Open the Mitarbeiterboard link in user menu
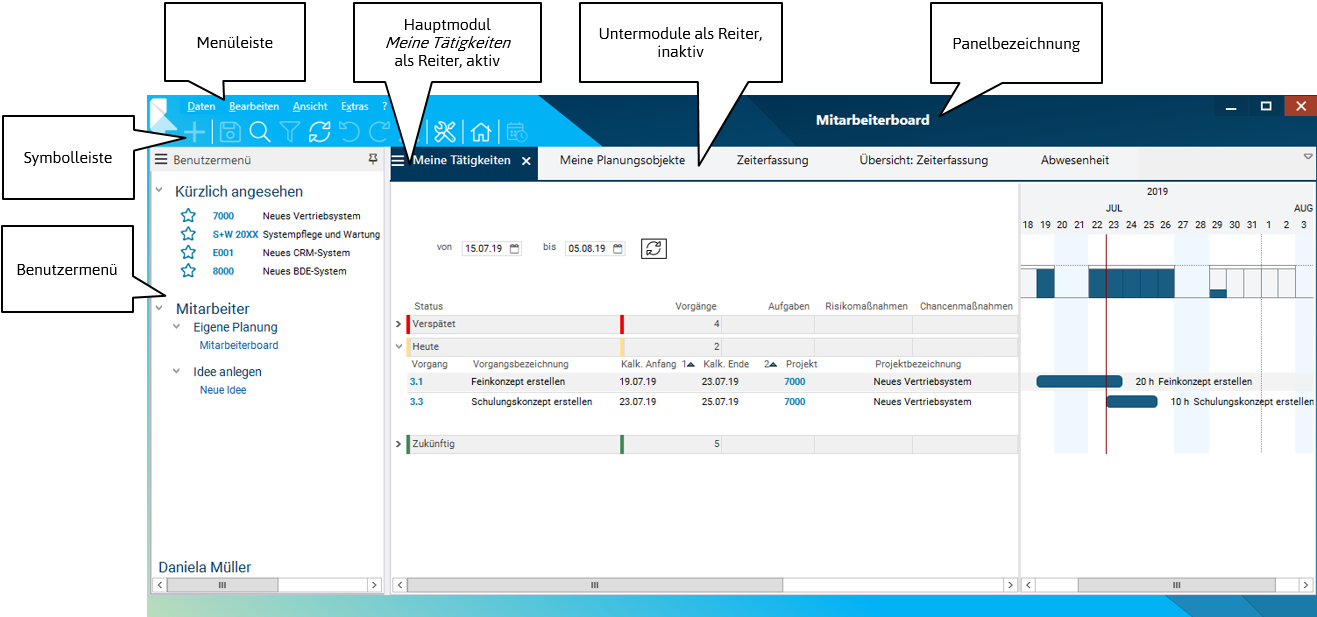Image resolution: width=1317 pixels, height=617 pixels. tap(239, 345)
